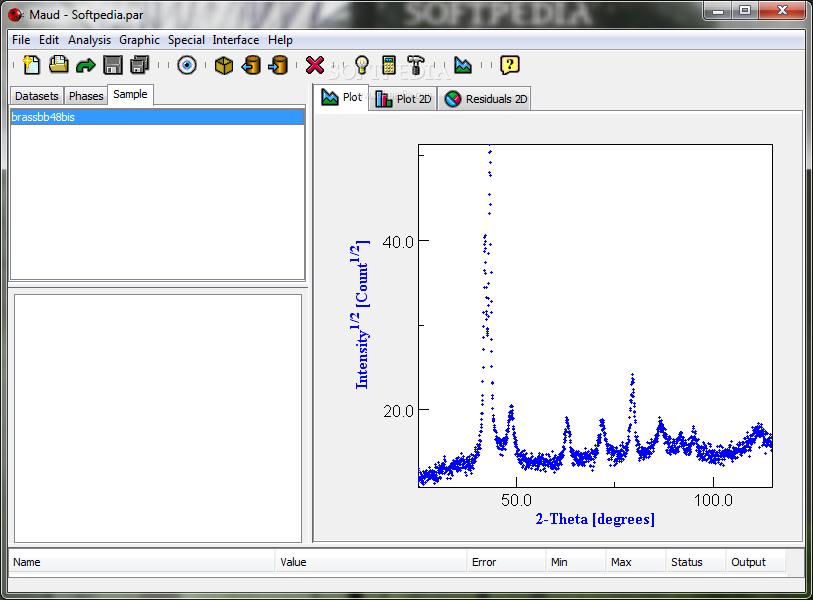
Task: Select the brassbb48bis sample entry
Action: pos(157,117)
